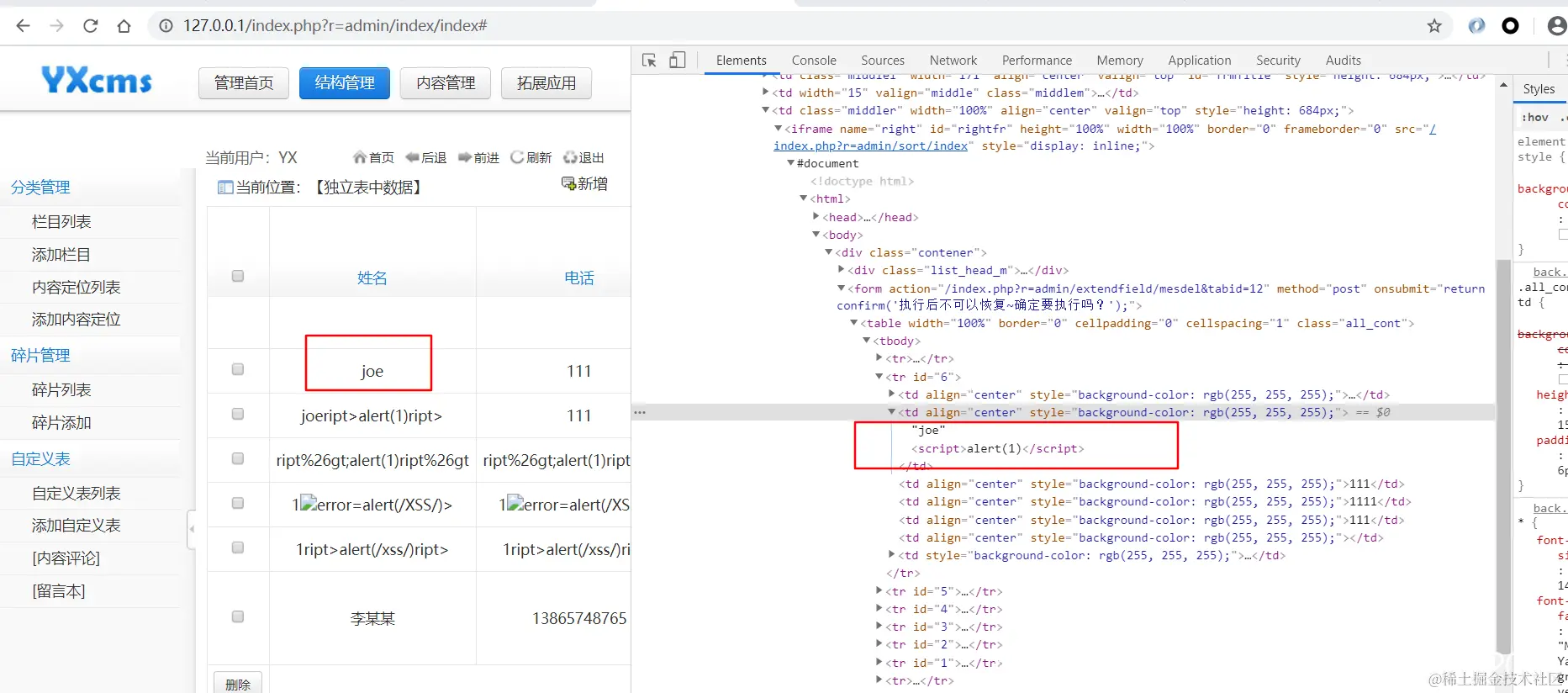
Task: Open the Styles pane tab
Action: (x=1539, y=89)
